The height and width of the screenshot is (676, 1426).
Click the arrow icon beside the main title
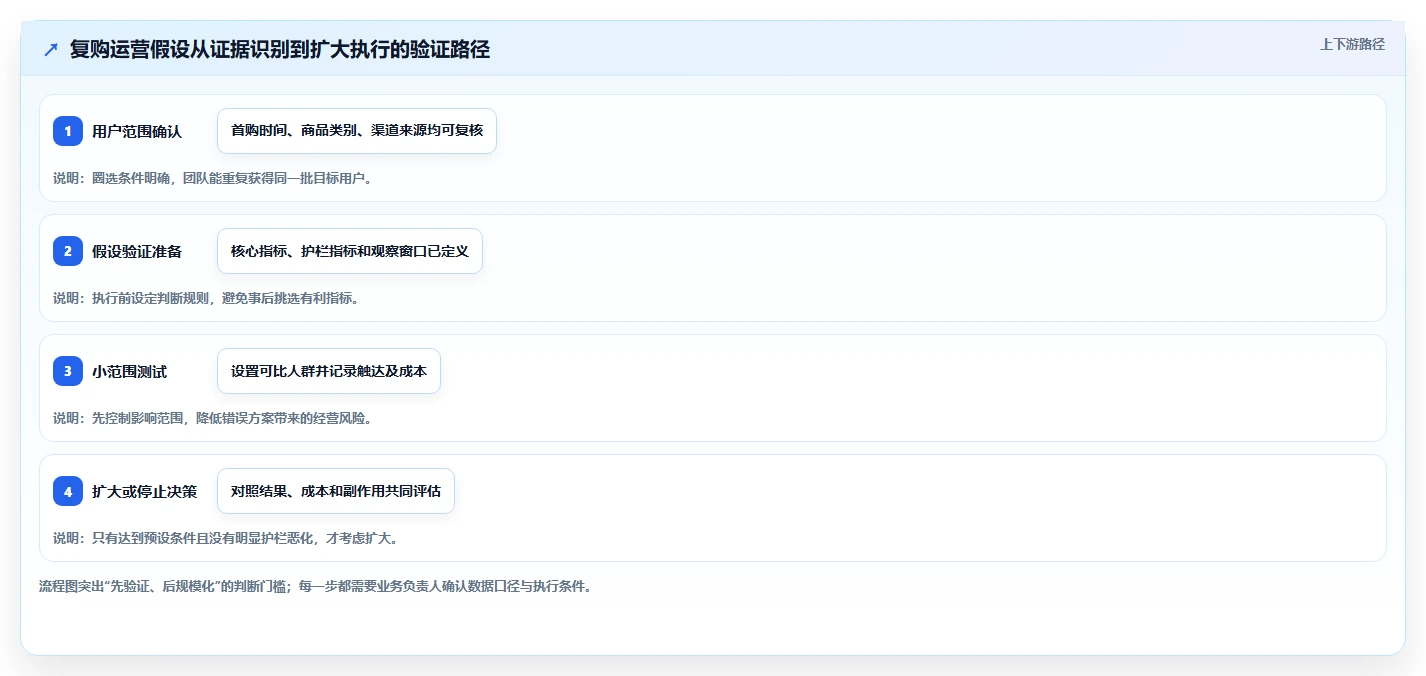pos(51,50)
